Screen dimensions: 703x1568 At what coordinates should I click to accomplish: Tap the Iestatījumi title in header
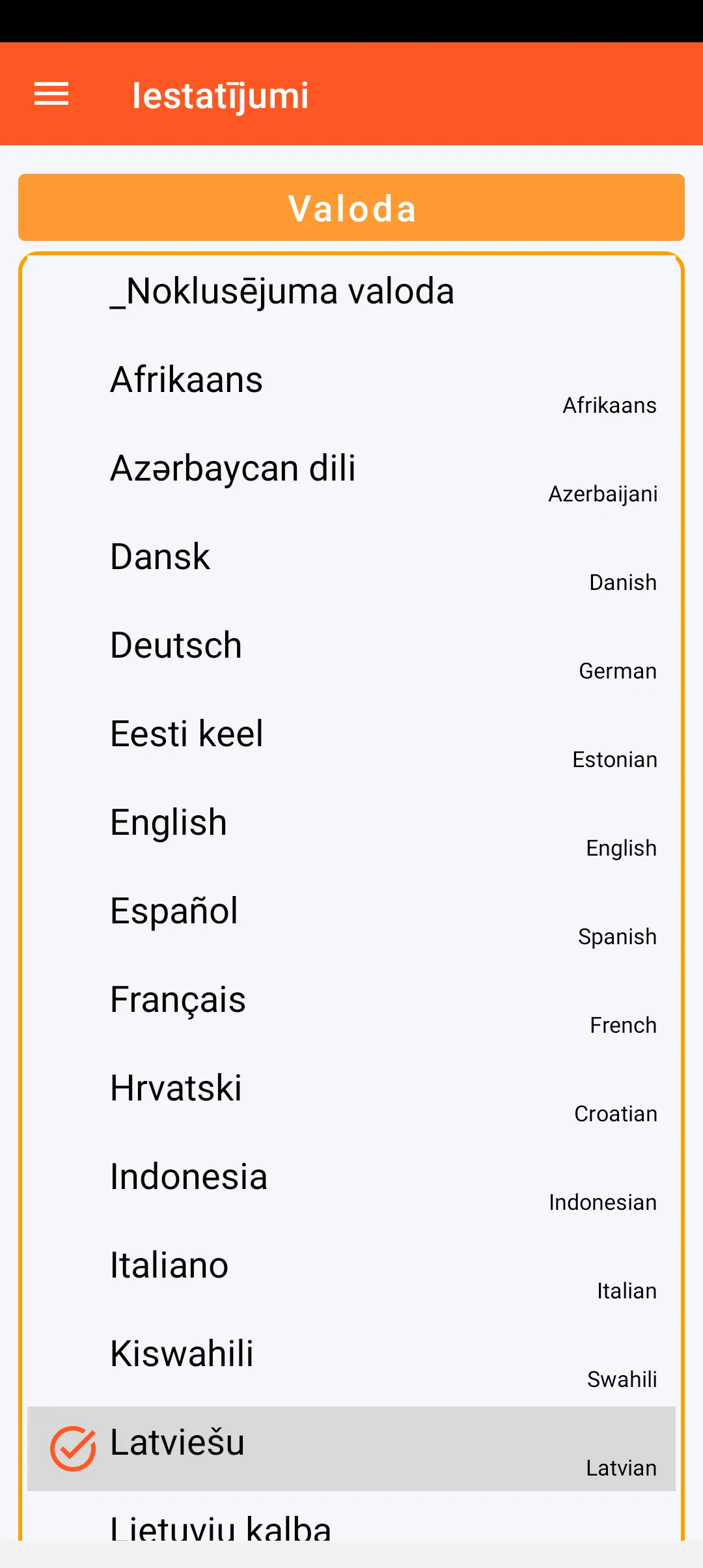[220, 96]
